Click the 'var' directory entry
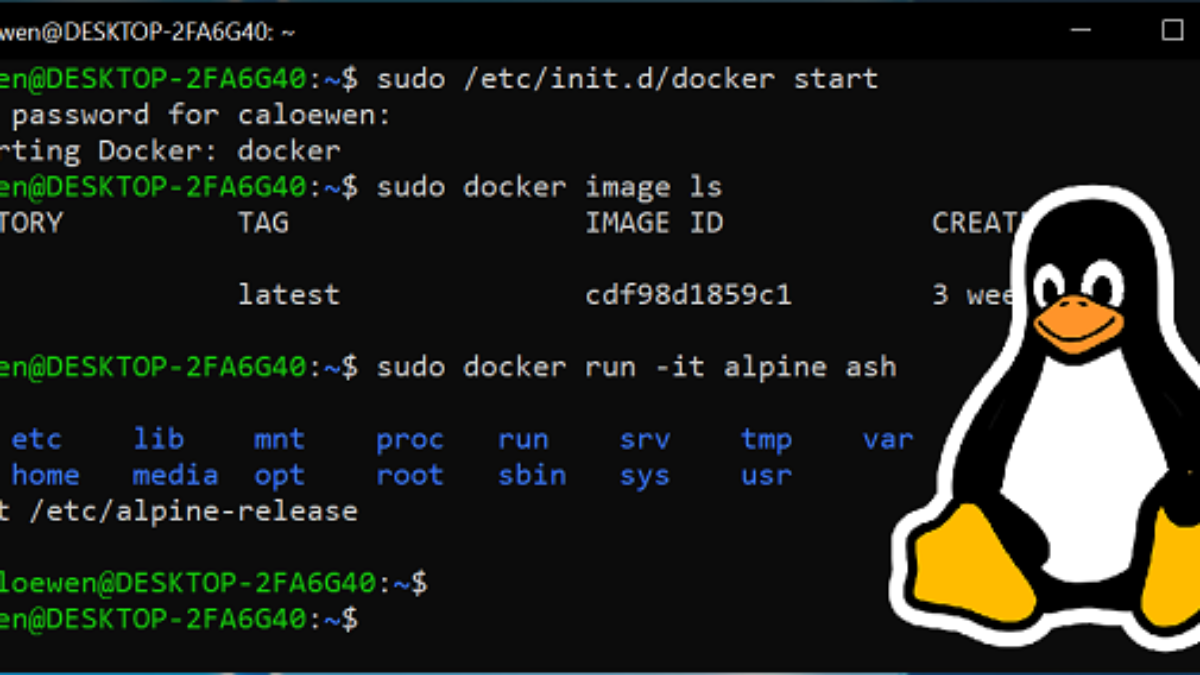Viewport: 1200px width, 675px height. [x=888, y=439]
